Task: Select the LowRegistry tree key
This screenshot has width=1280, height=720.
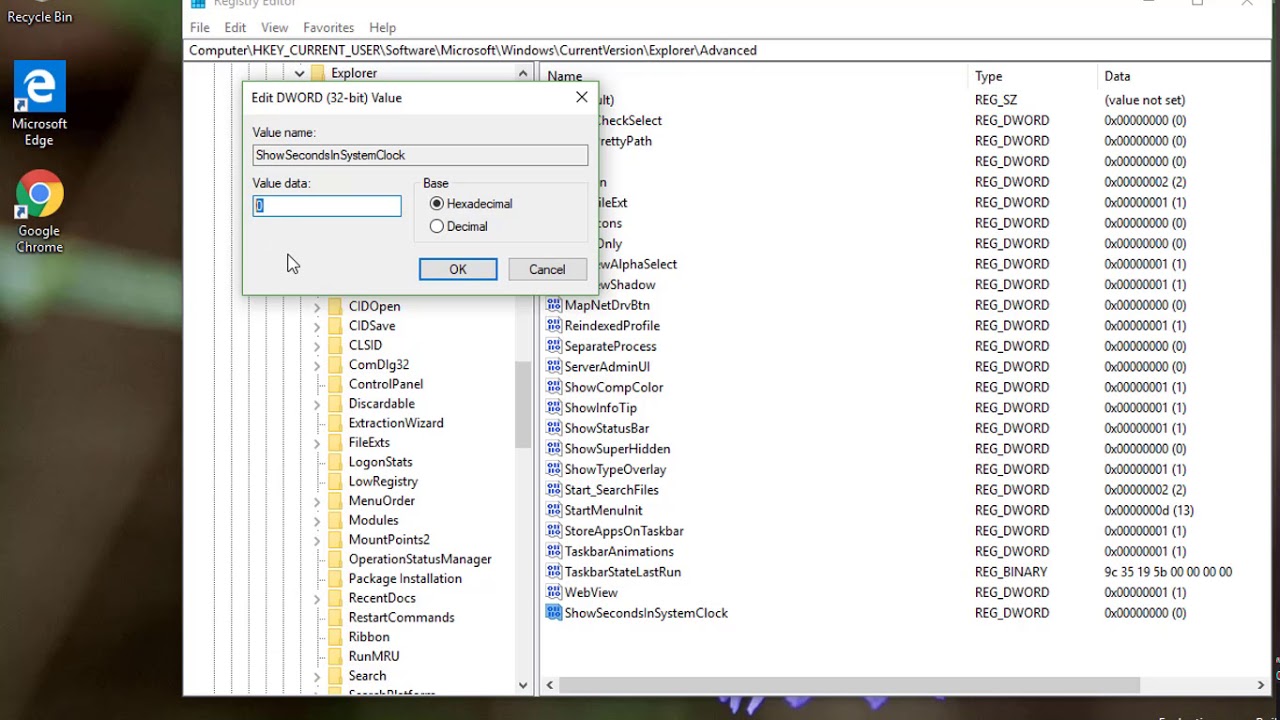Action: [383, 482]
